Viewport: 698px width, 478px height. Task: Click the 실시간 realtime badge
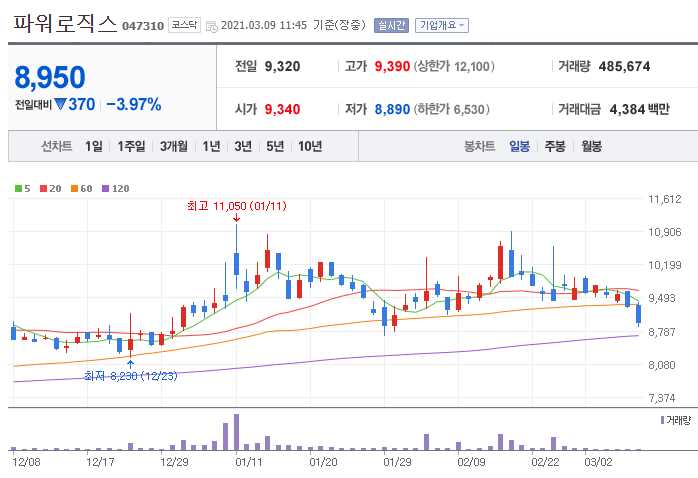pos(391,25)
